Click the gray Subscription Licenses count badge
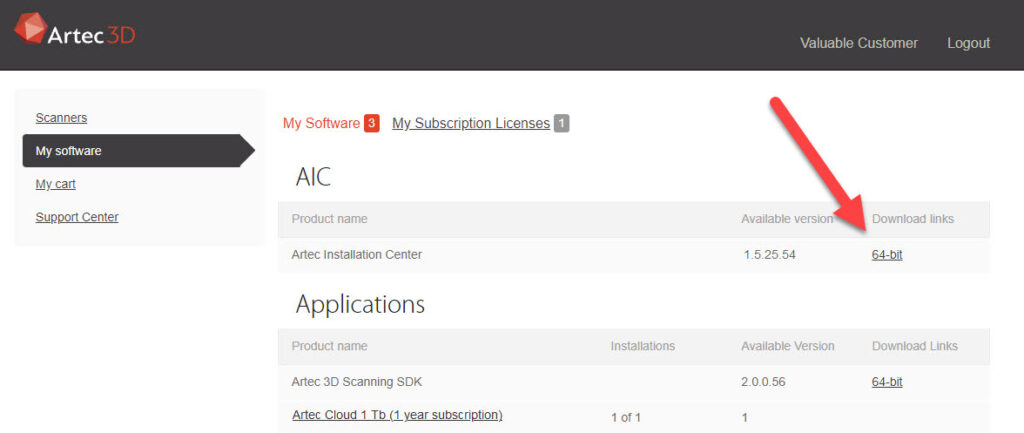This screenshot has height=433, width=1024. tap(562, 123)
